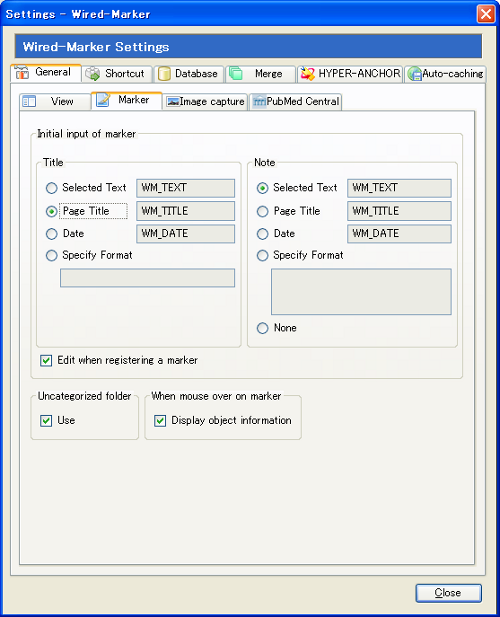Choose Specify Format for the Note
The image size is (500, 617).
262,255
